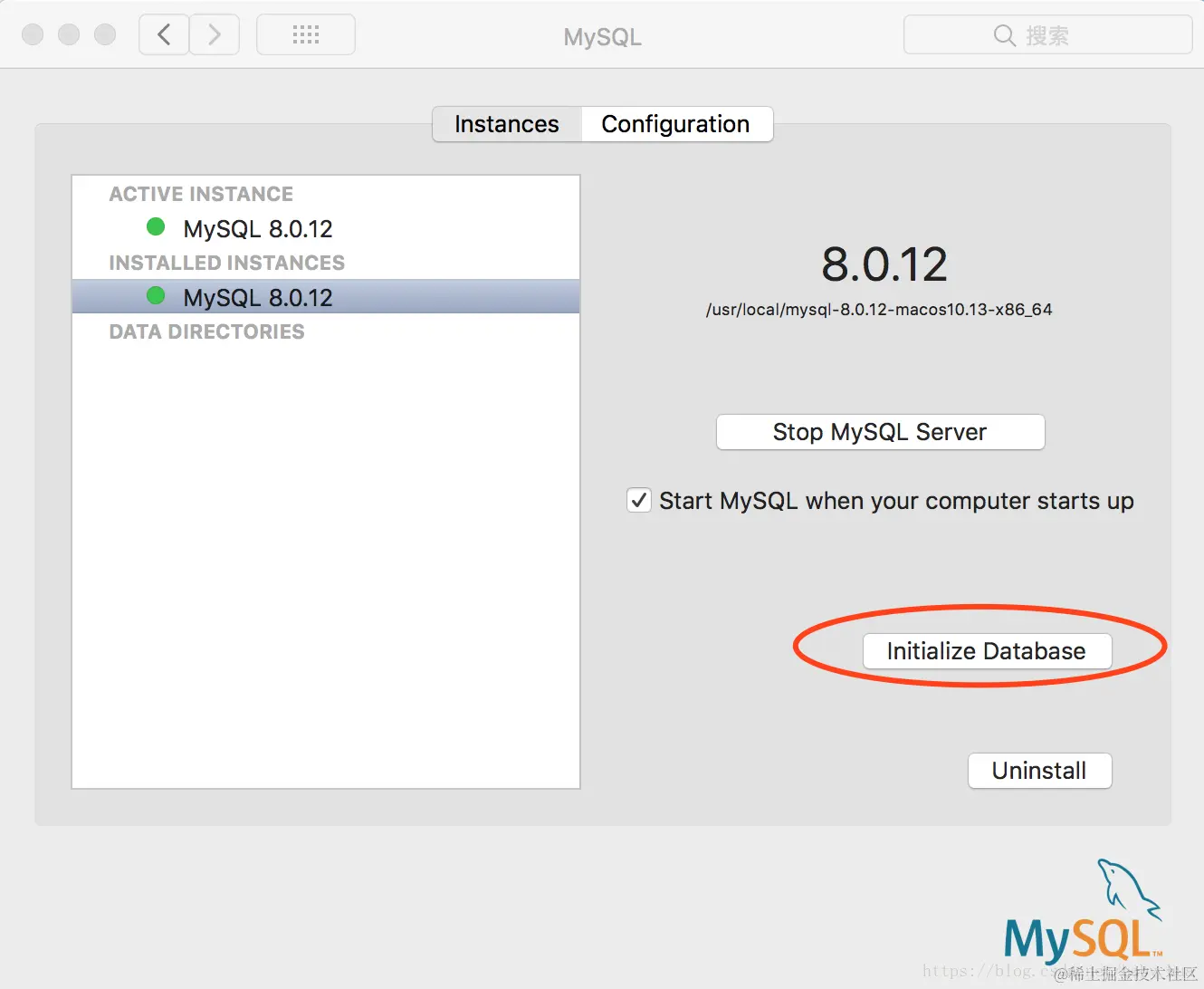1204x989 pixels.
Task: Zoom the window with the third title-bar button
Action: coord(105,34)
